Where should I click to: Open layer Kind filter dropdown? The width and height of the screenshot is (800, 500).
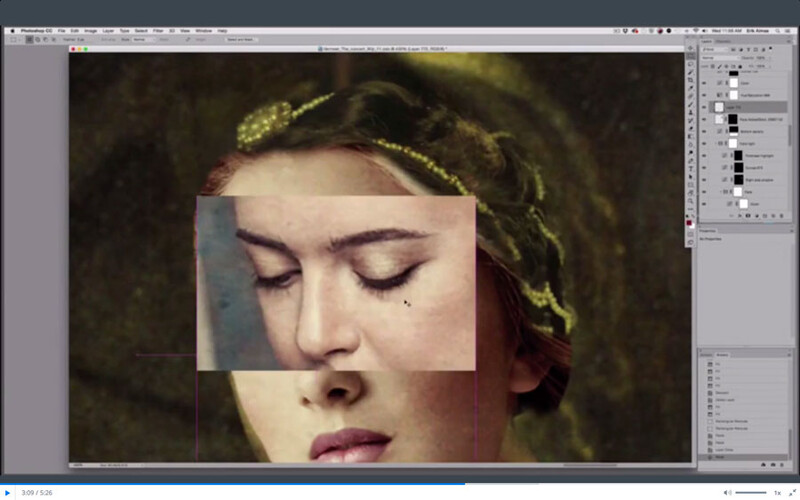[714, 49]
